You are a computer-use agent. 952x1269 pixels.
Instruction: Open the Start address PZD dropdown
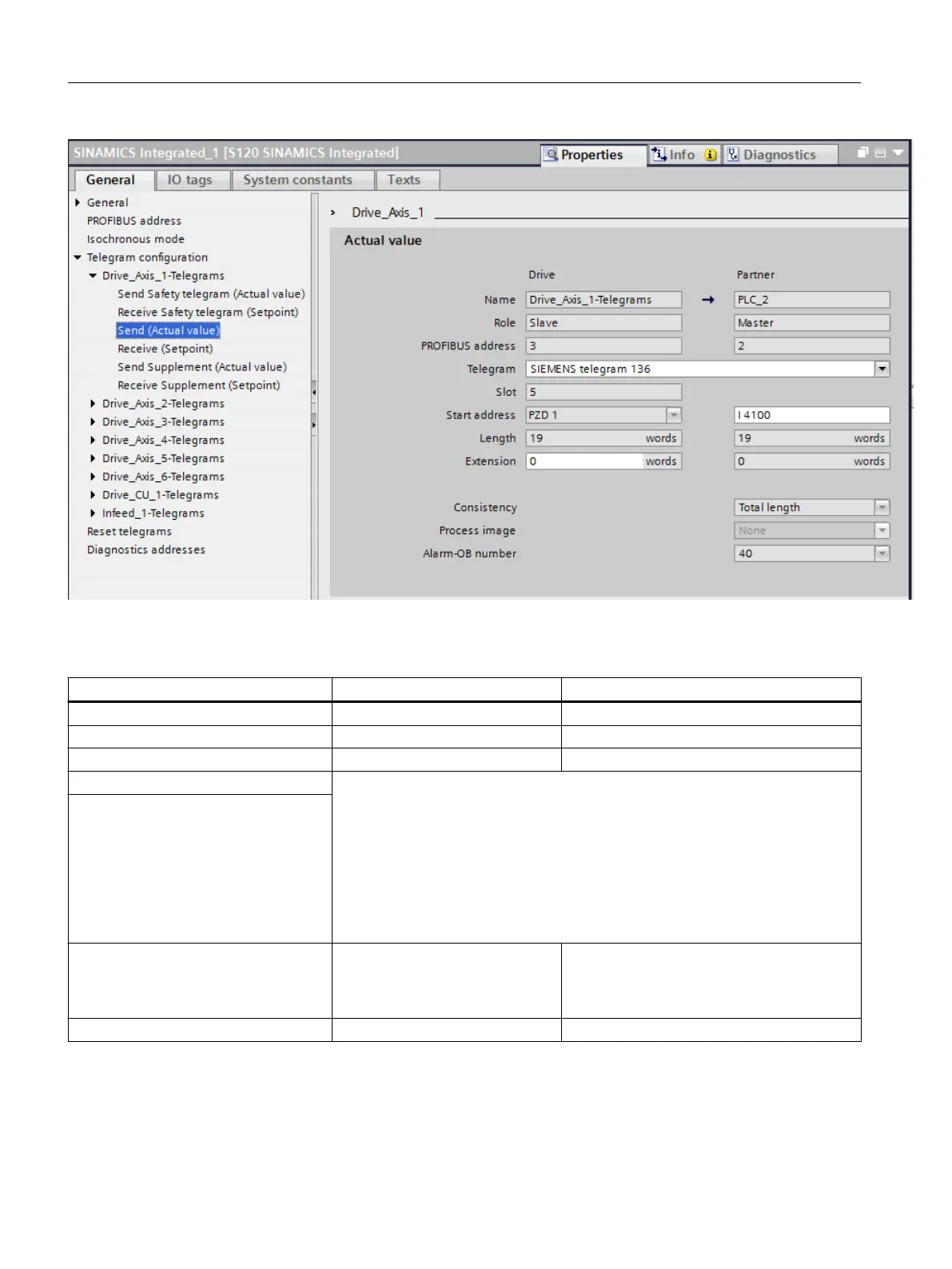tap(674, 415)
